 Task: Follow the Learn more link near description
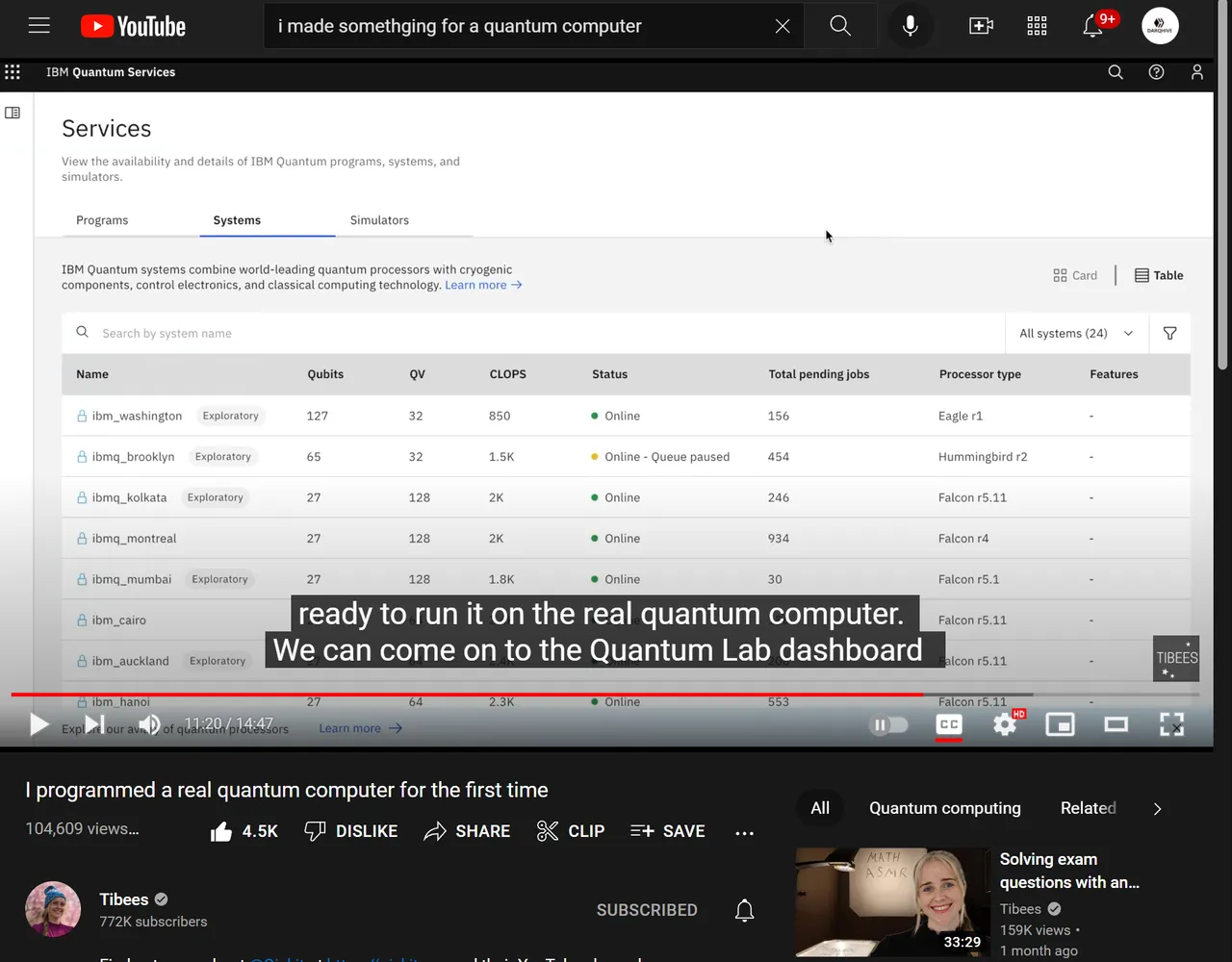483,285
